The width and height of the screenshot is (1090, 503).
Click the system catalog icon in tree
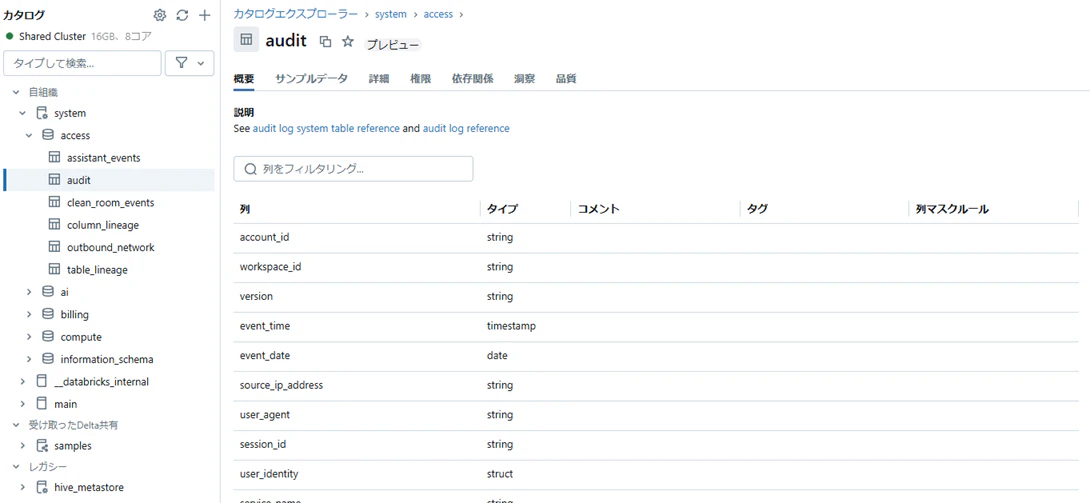pyautogui.click(x=42, y=113)
